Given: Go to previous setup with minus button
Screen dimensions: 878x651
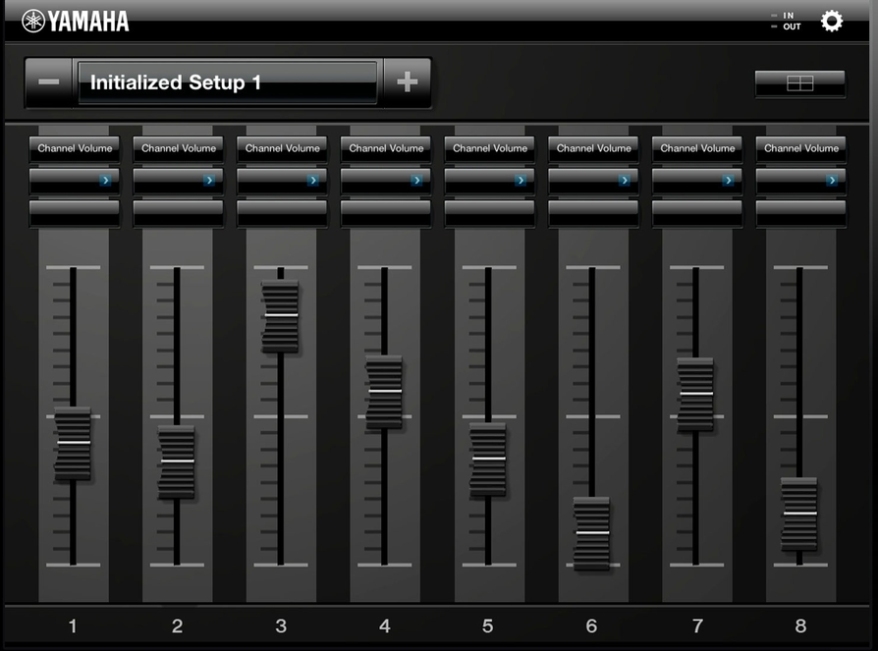Looking at the screenshot, I should [x=49, y=82].
